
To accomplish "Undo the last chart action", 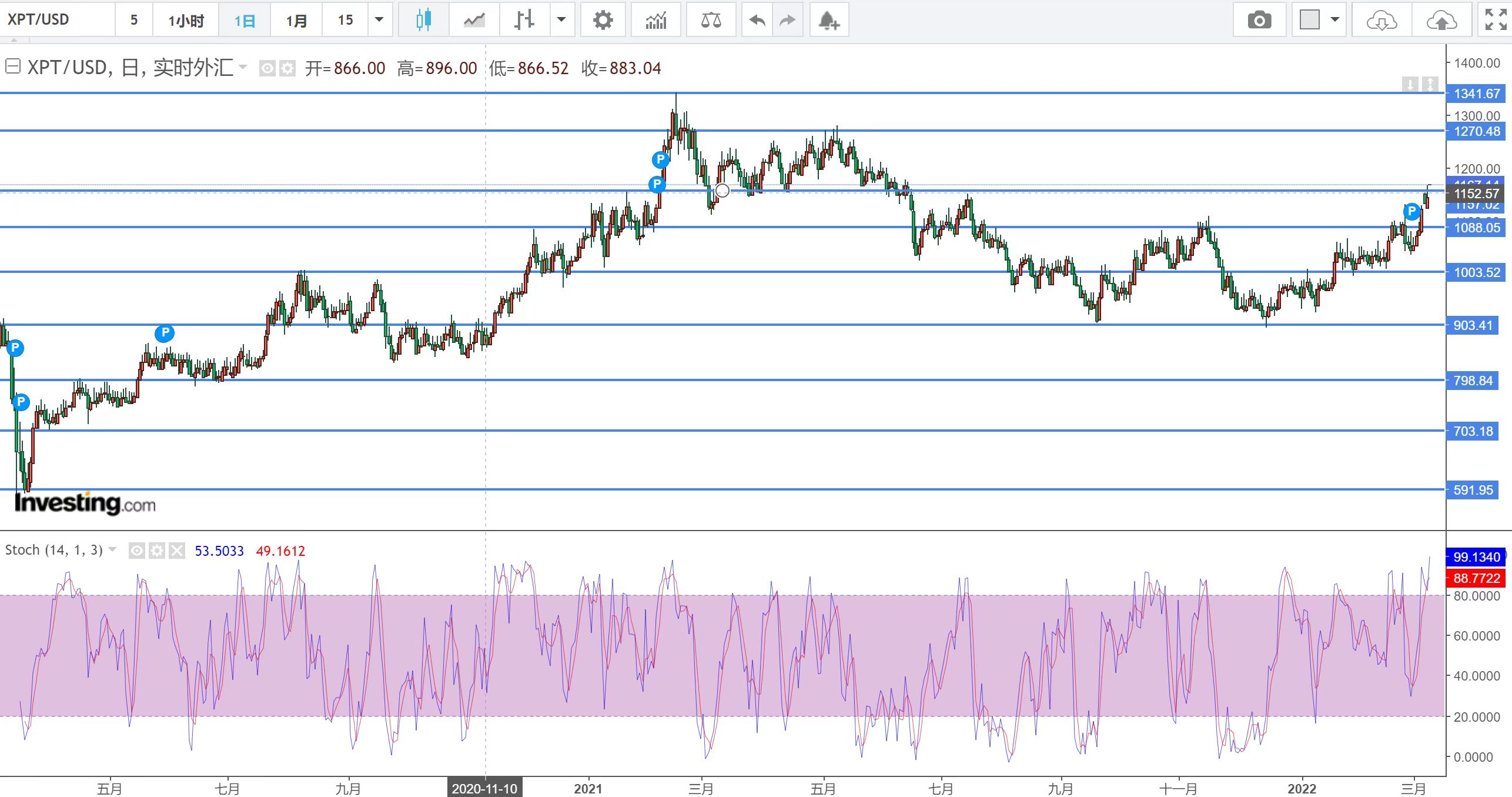I will coord(757,20).
